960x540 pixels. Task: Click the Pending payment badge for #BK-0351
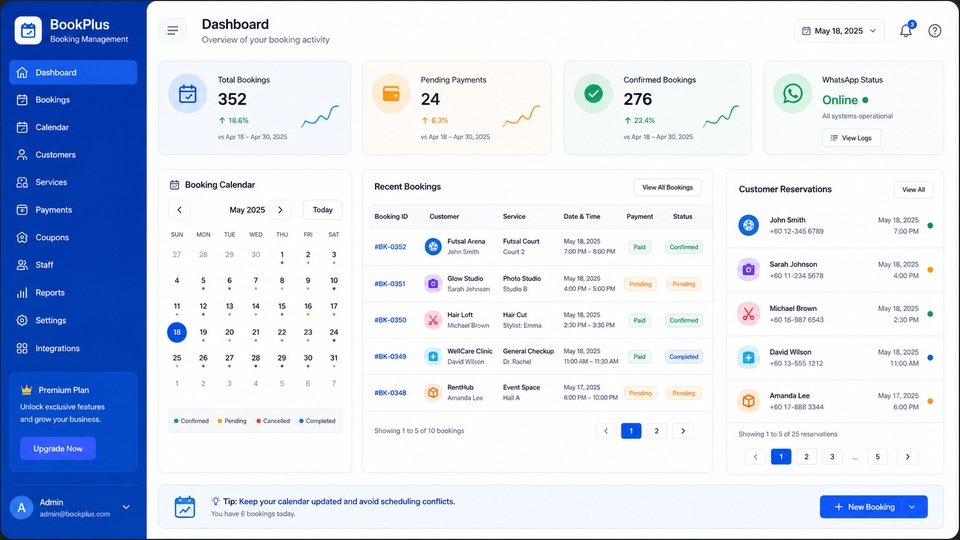(x=640, y=283)
